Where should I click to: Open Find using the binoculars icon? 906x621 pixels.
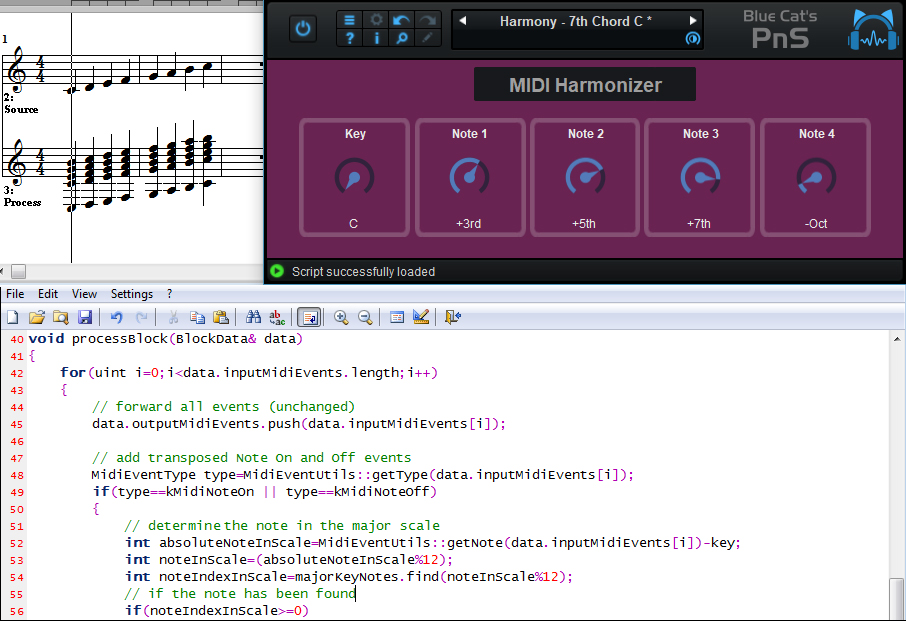[253, 317]
